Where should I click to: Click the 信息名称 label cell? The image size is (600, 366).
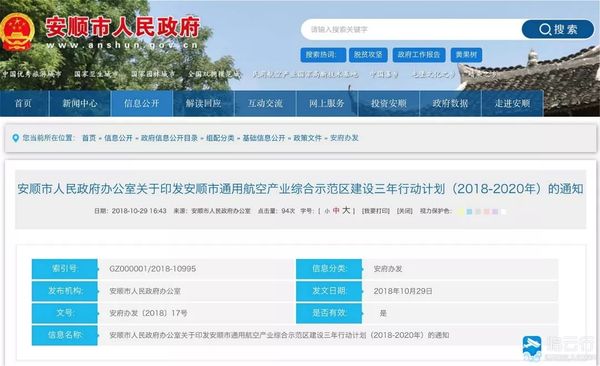65,335
